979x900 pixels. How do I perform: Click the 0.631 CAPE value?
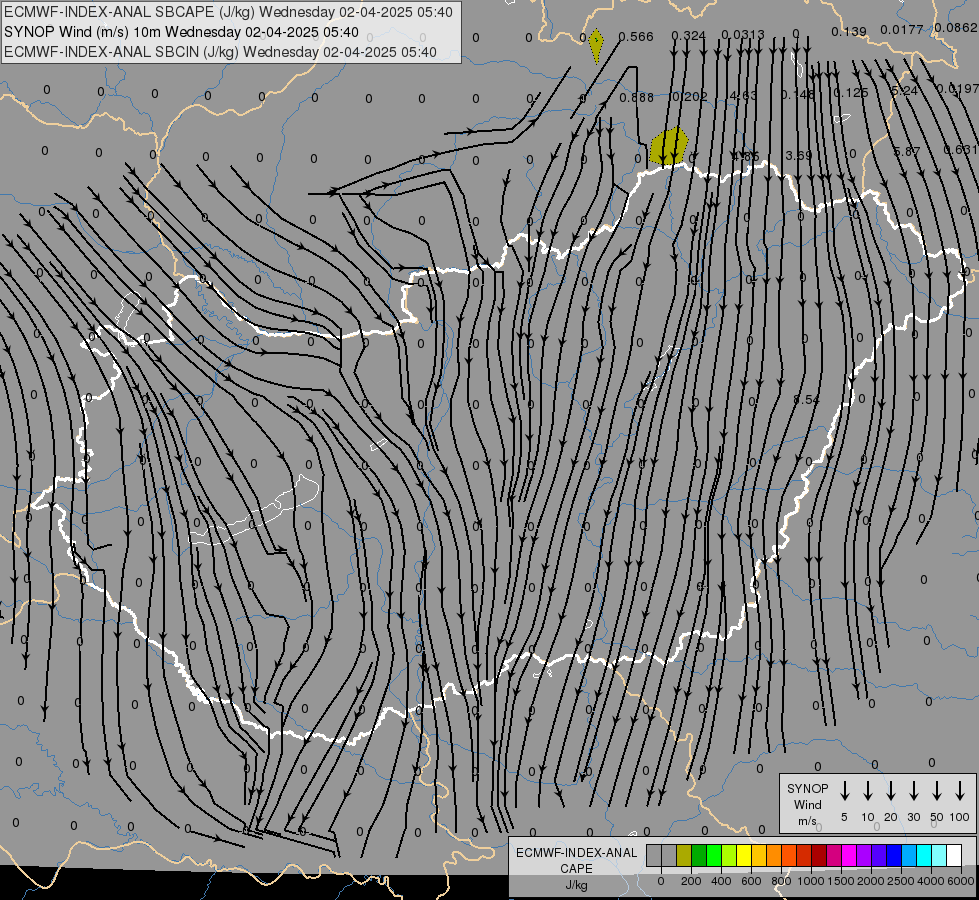pyautogui.click(x=960, y=149)
